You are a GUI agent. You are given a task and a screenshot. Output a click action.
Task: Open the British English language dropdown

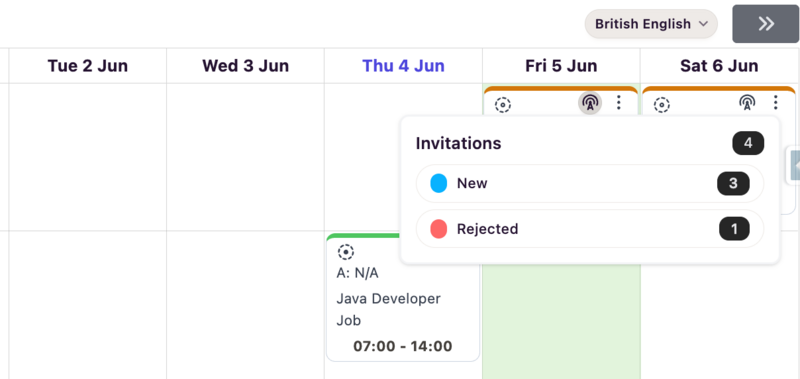[x=651, y=24]
